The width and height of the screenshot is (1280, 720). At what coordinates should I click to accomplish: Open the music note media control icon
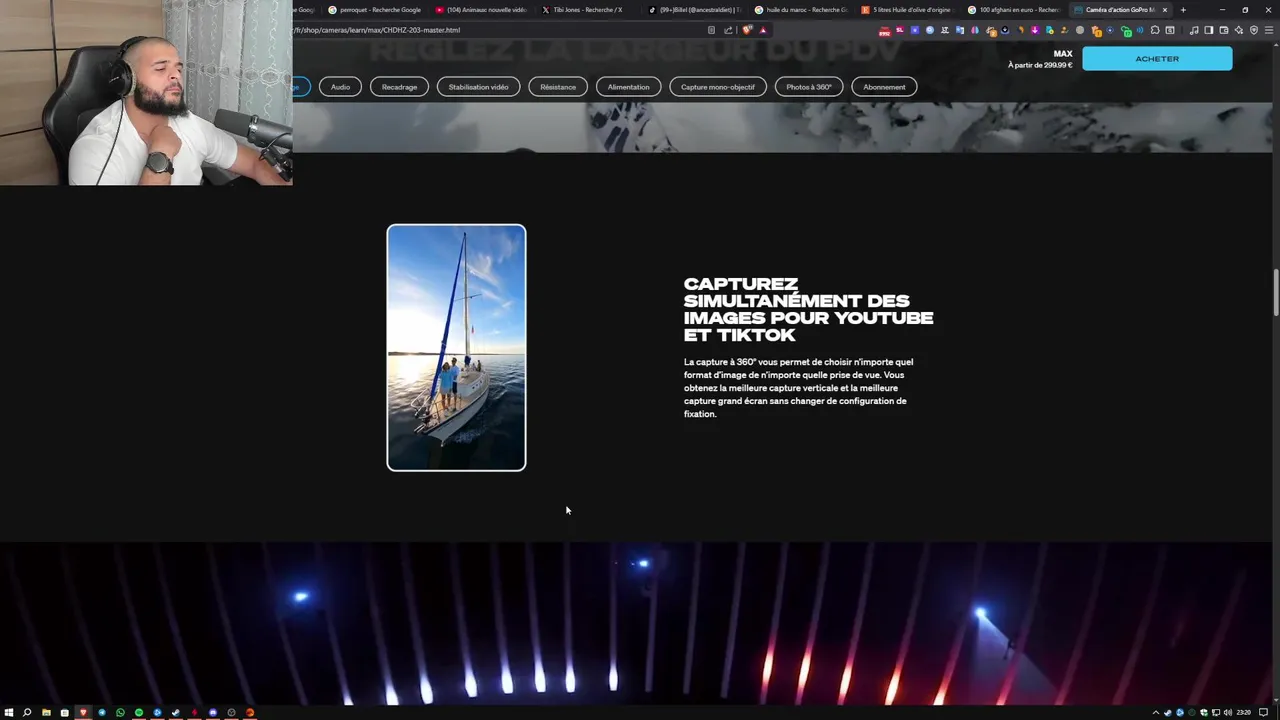pos(1193,30)
